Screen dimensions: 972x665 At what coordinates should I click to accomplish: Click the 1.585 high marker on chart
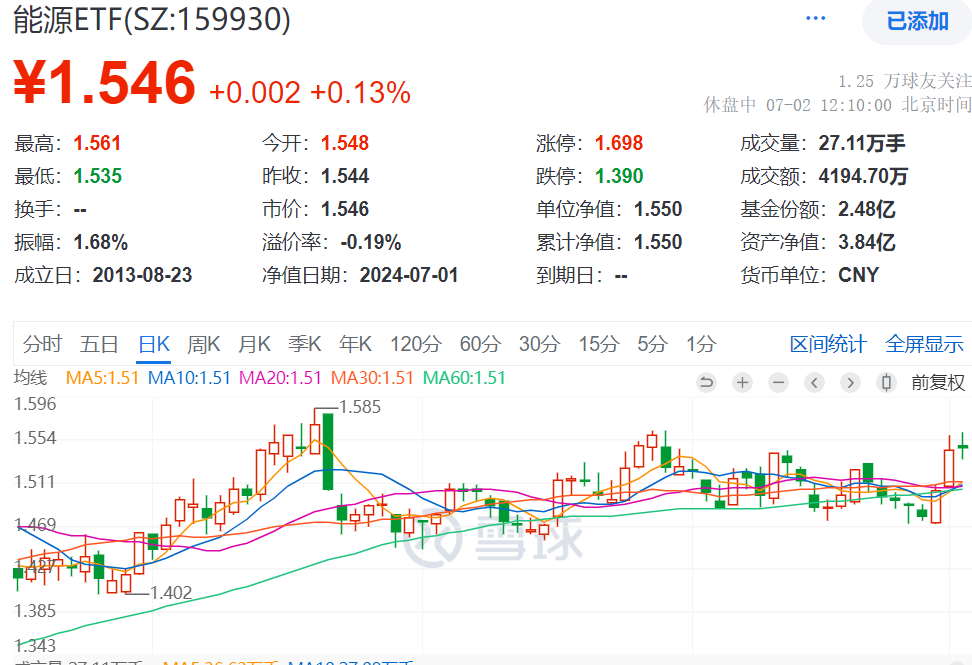click(360, 407)
